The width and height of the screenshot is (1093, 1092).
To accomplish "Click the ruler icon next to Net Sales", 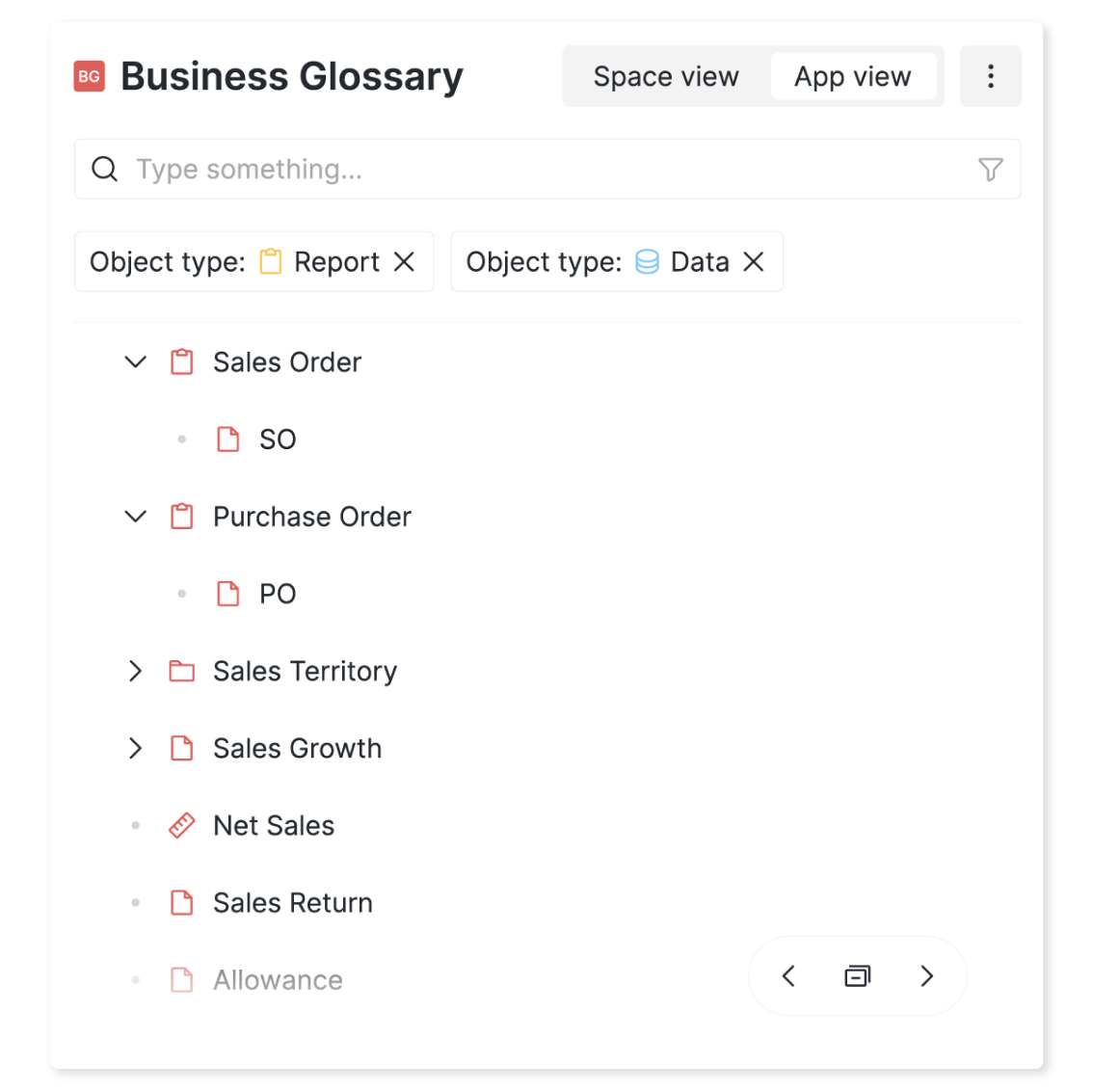I will tap(181, 825).
